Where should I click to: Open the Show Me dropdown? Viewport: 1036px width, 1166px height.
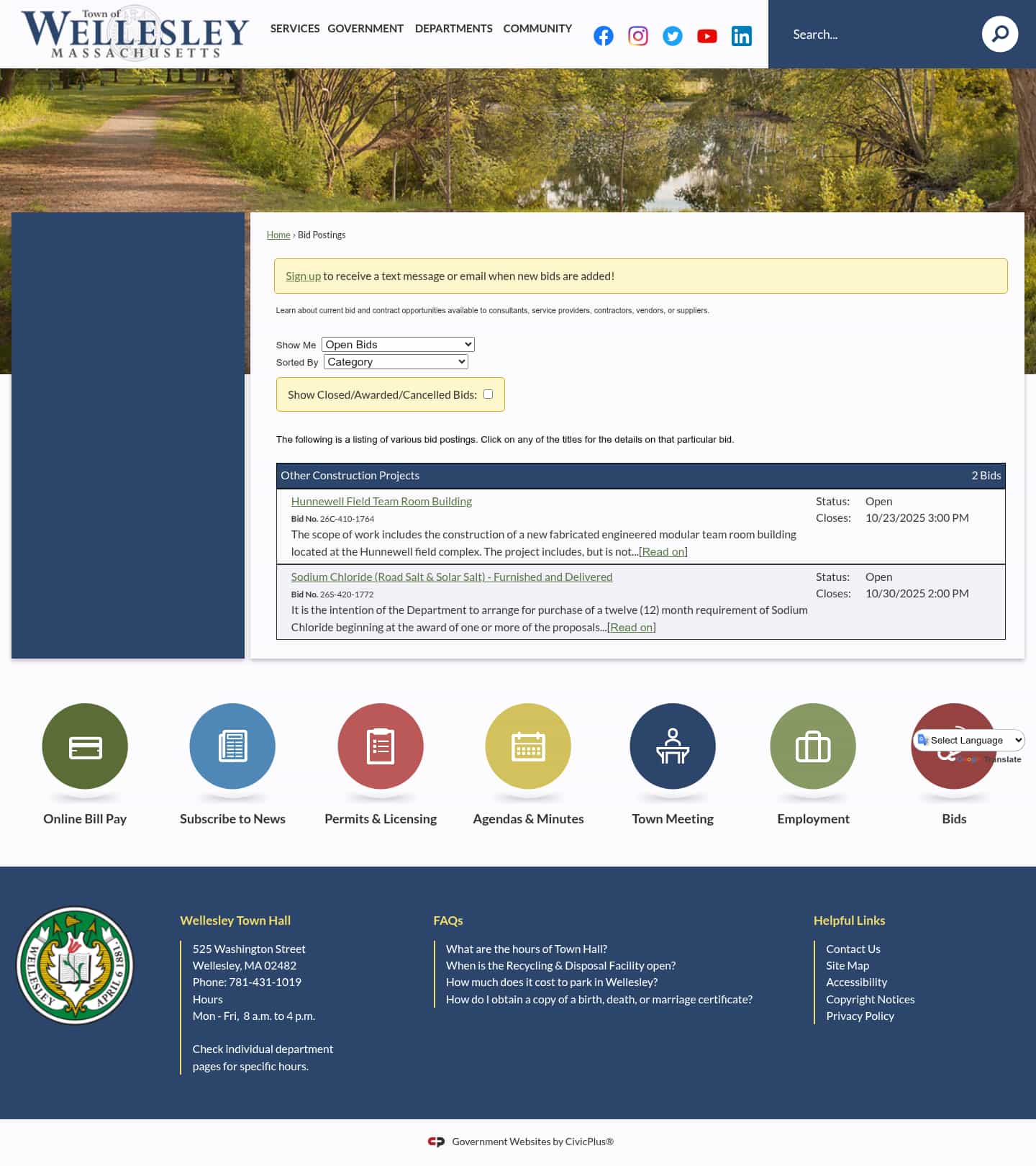[x=398, y=345]
